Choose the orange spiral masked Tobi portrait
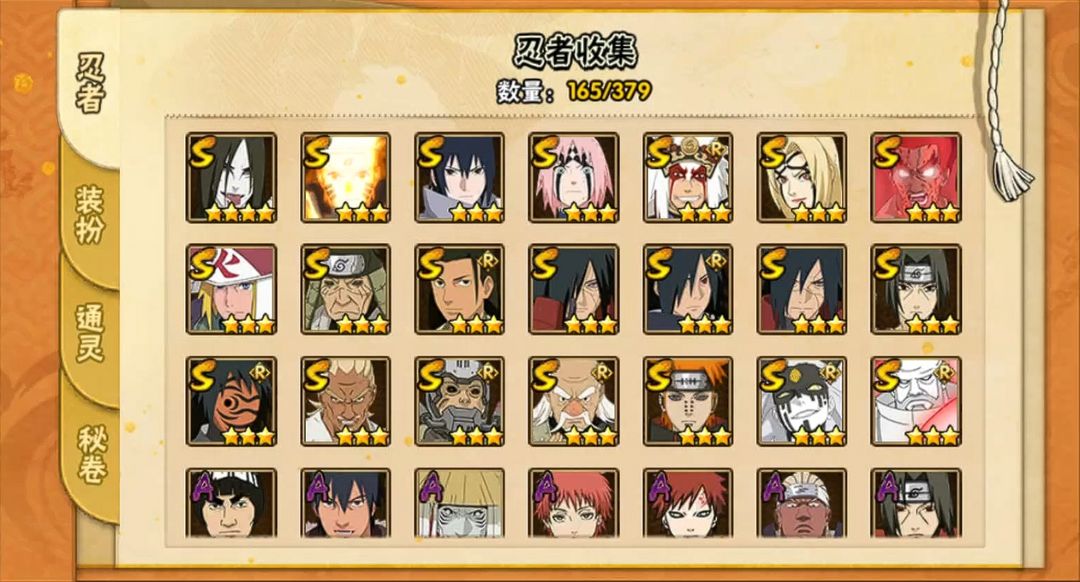Image resolution: width=1080 pixels, height=582 pixels. tap(231, 402)
